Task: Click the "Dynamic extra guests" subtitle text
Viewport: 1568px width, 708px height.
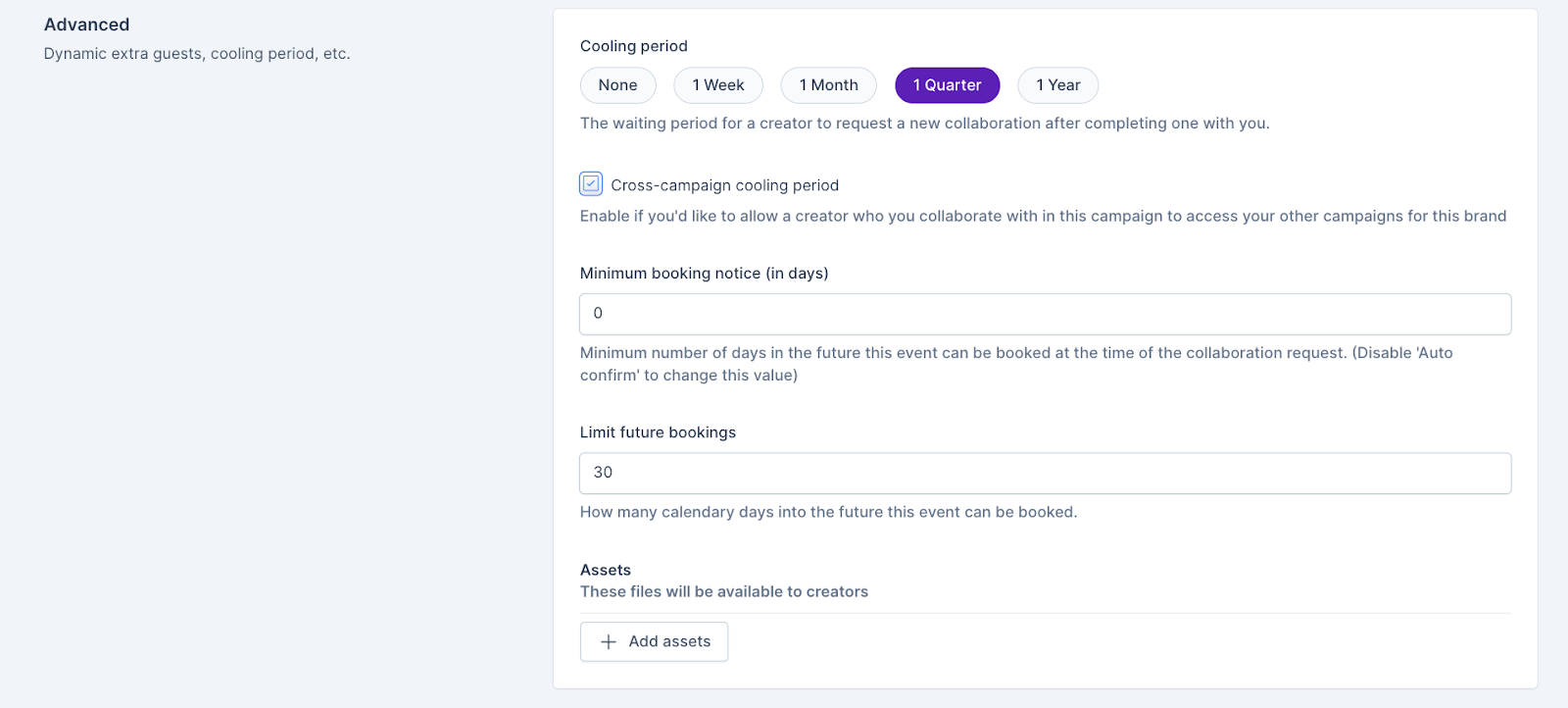Action: point(196,54)
